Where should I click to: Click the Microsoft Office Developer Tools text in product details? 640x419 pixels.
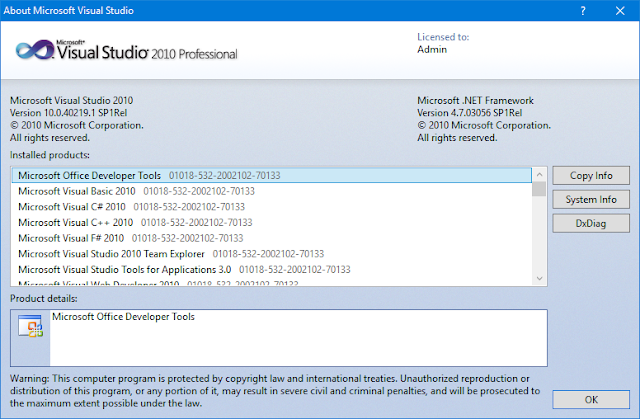[123, 317]
